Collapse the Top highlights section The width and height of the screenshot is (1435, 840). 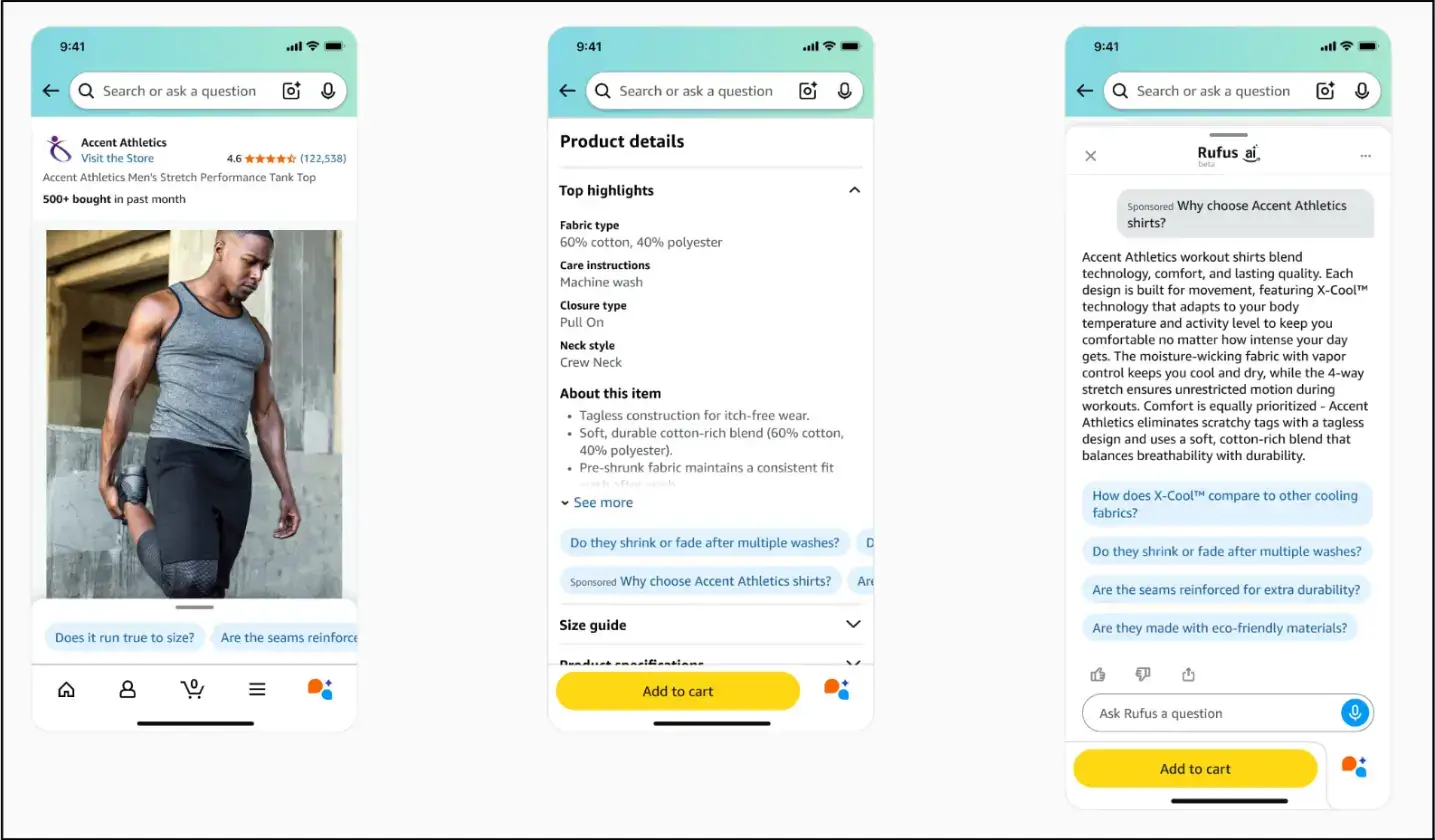click(854, 190)
